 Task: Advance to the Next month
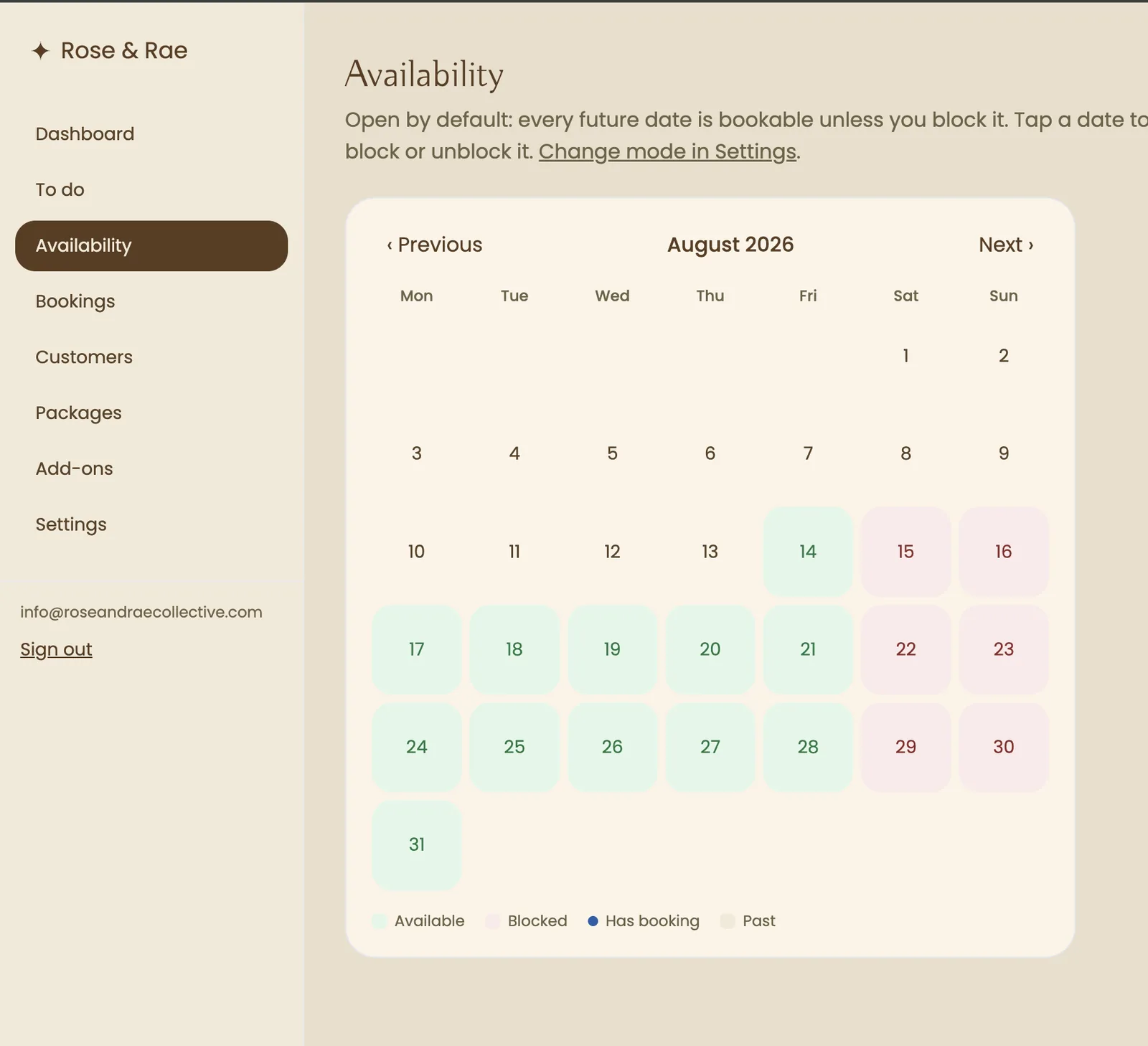coord(1006,245)
